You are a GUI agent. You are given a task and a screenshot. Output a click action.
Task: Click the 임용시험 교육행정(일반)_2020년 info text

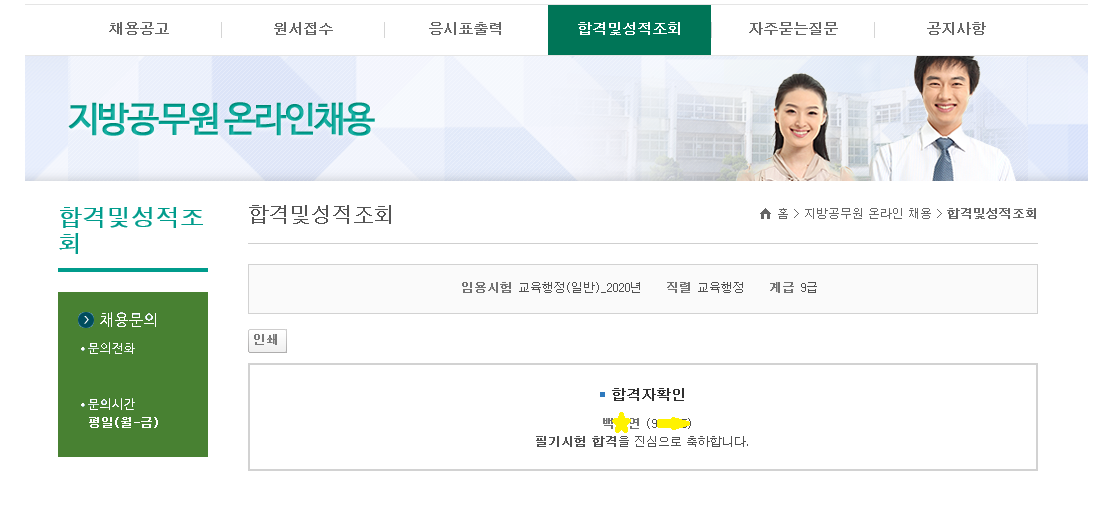(x=551, y=288)
